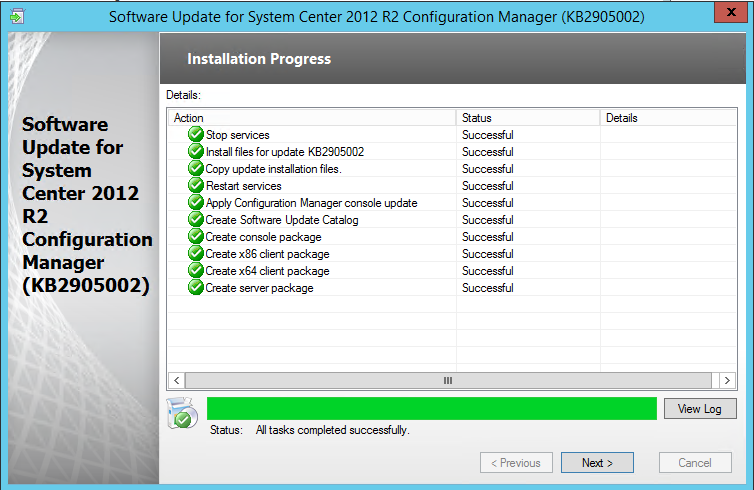This screenshot has width=754, height=490.
Task: Click the All tasks completed successfully status text
Action: coord(332,430)
